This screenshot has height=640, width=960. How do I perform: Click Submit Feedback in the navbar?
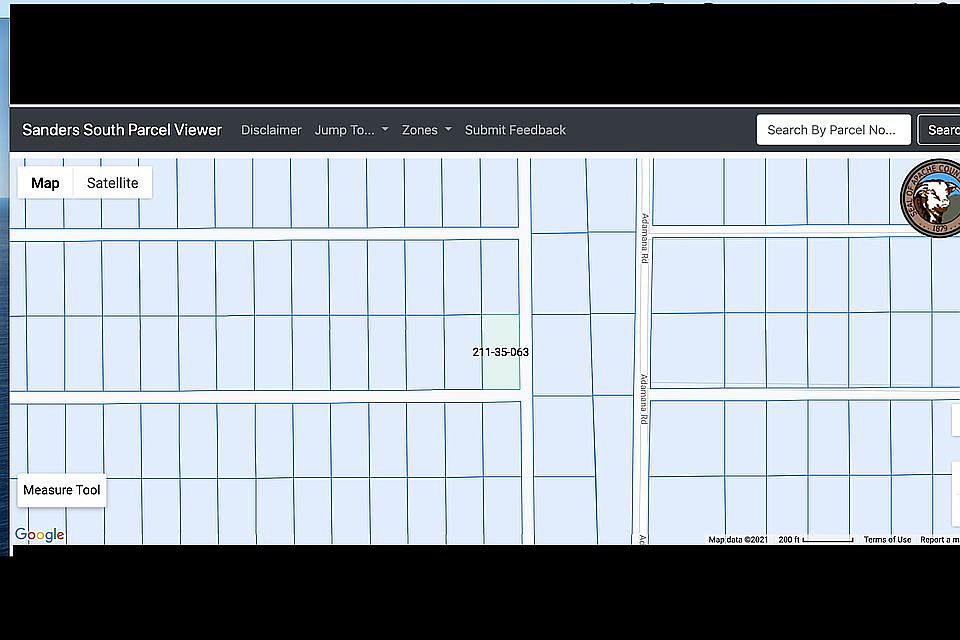[x=516, y=130]
